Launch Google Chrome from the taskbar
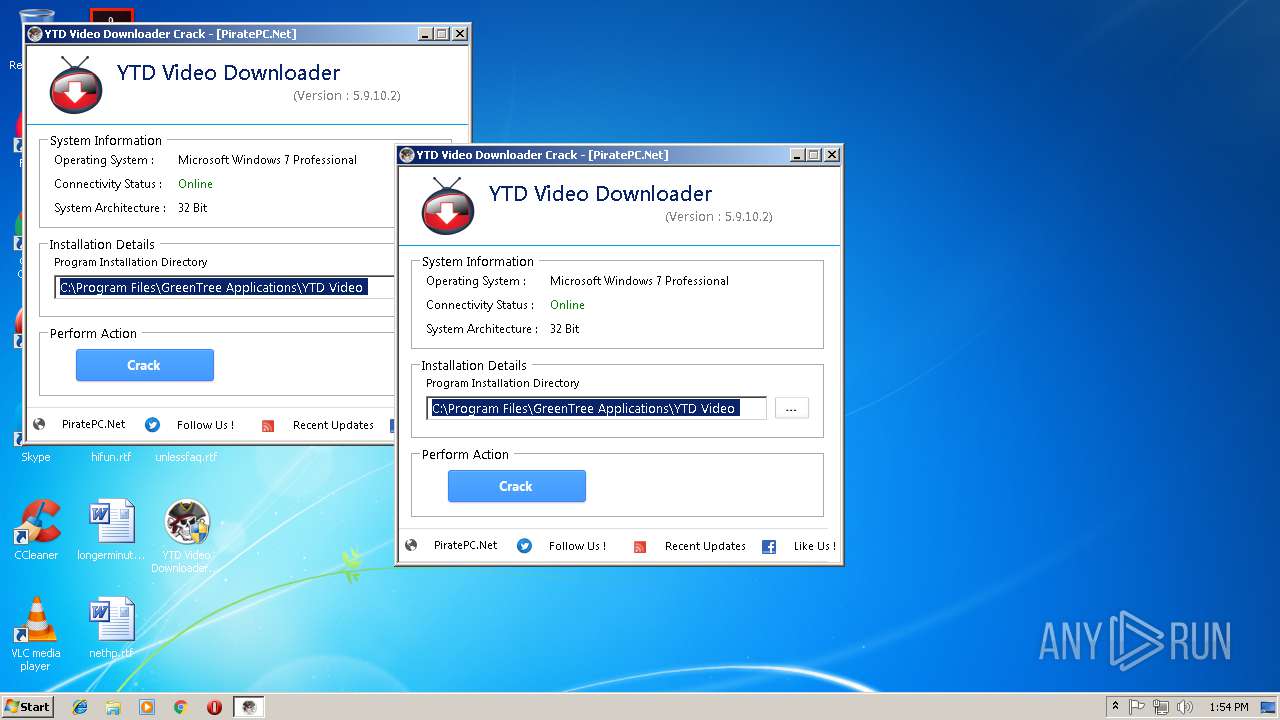1280x720 pixels. point(181,707)
